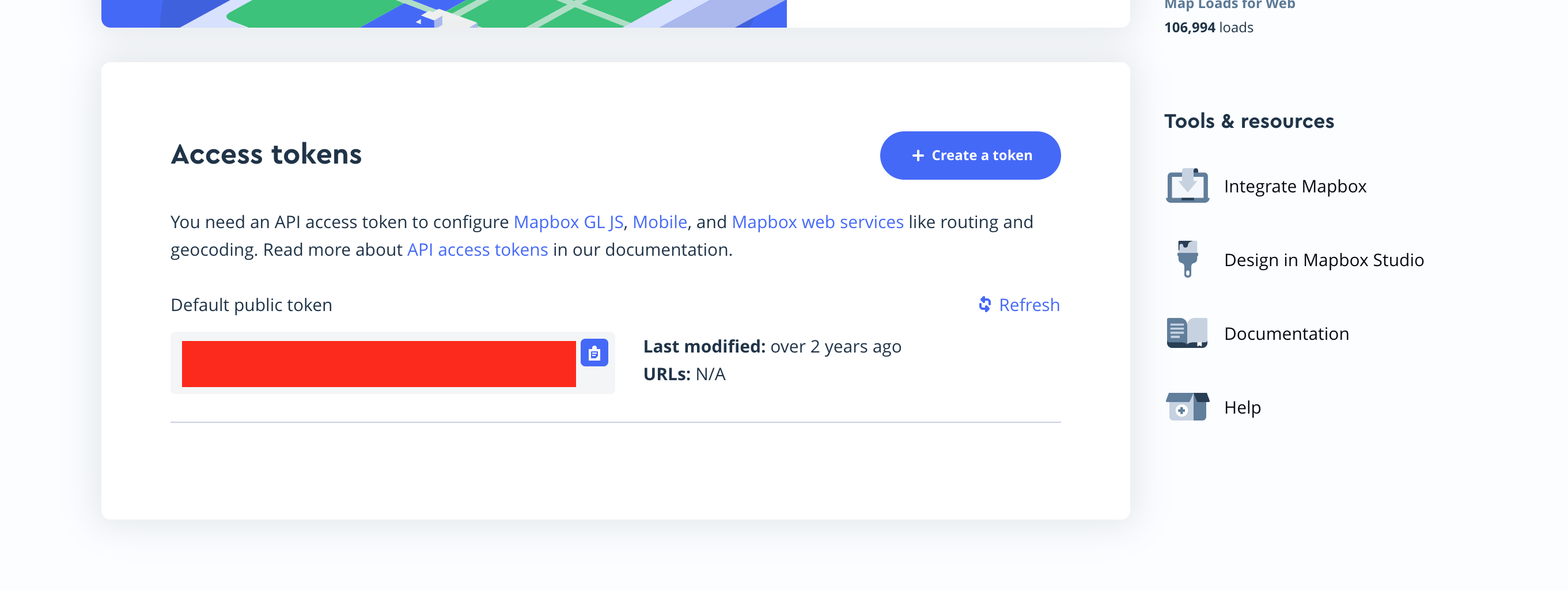Click the Refresh arrows icon
The image size is (1568, 591).
click(x=984, y=304)
